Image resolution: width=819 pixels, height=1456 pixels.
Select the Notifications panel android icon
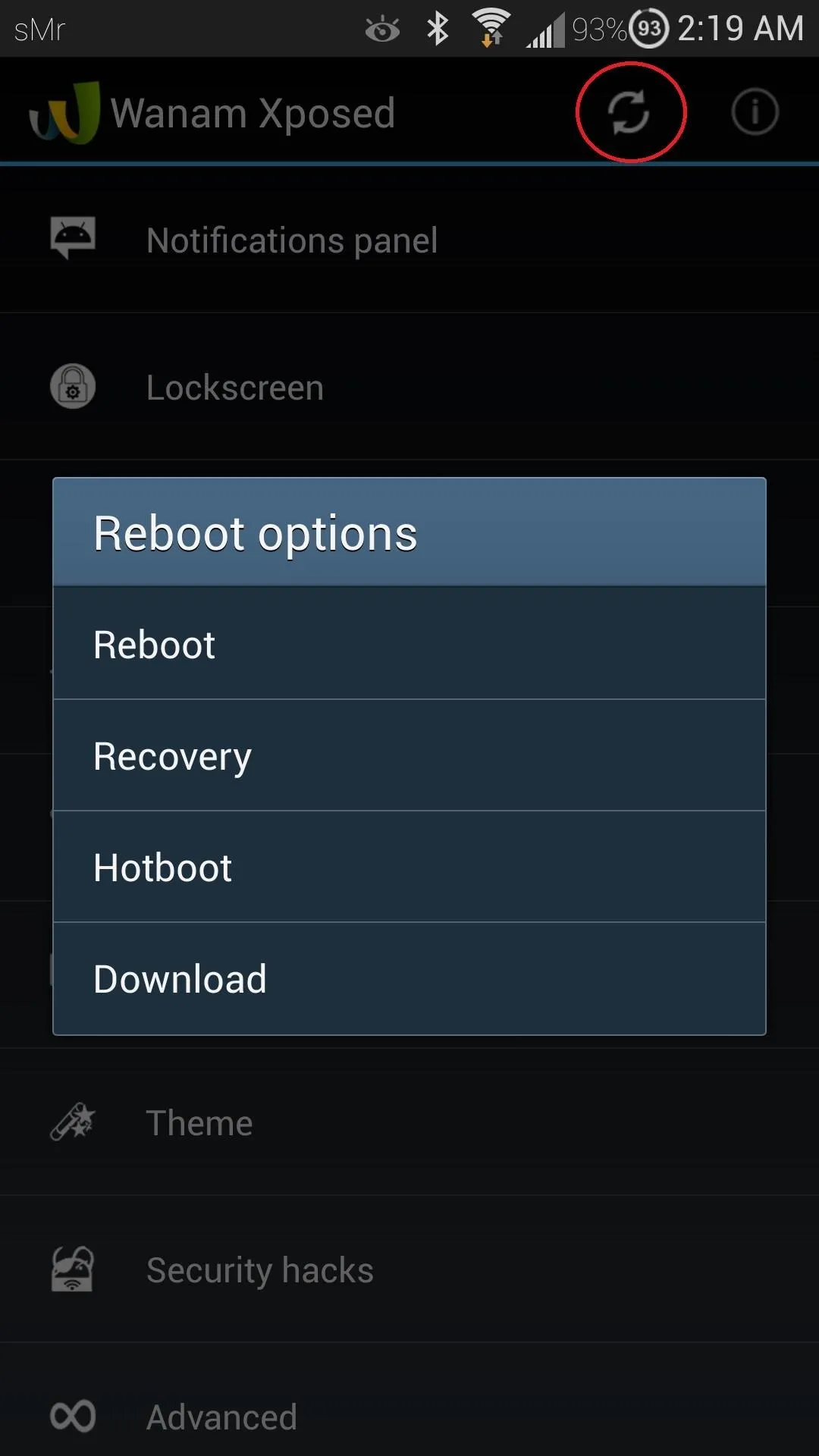pos(73,237)
